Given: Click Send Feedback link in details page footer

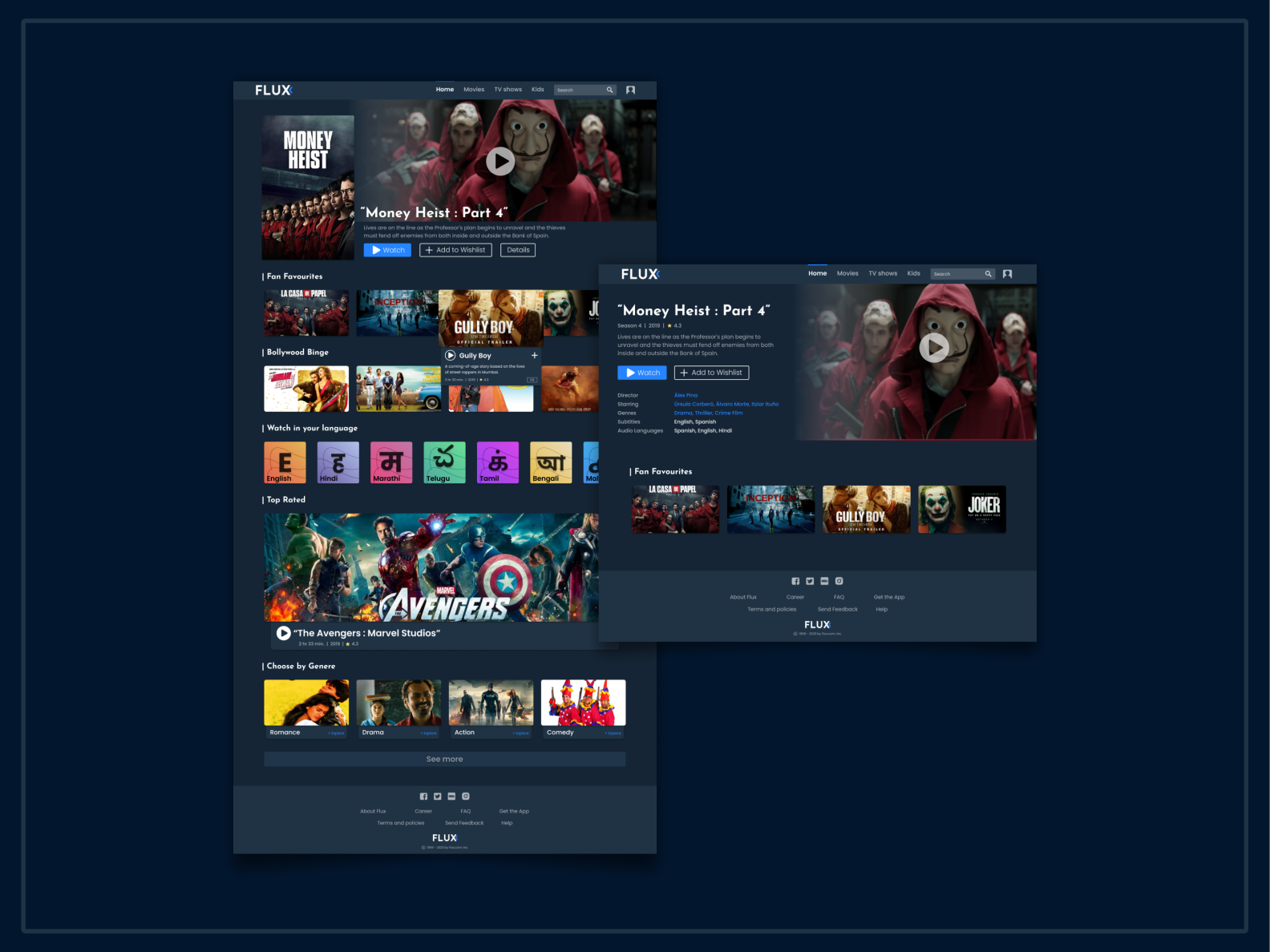Looking at the screenshot, I should (x=837, y=609).
